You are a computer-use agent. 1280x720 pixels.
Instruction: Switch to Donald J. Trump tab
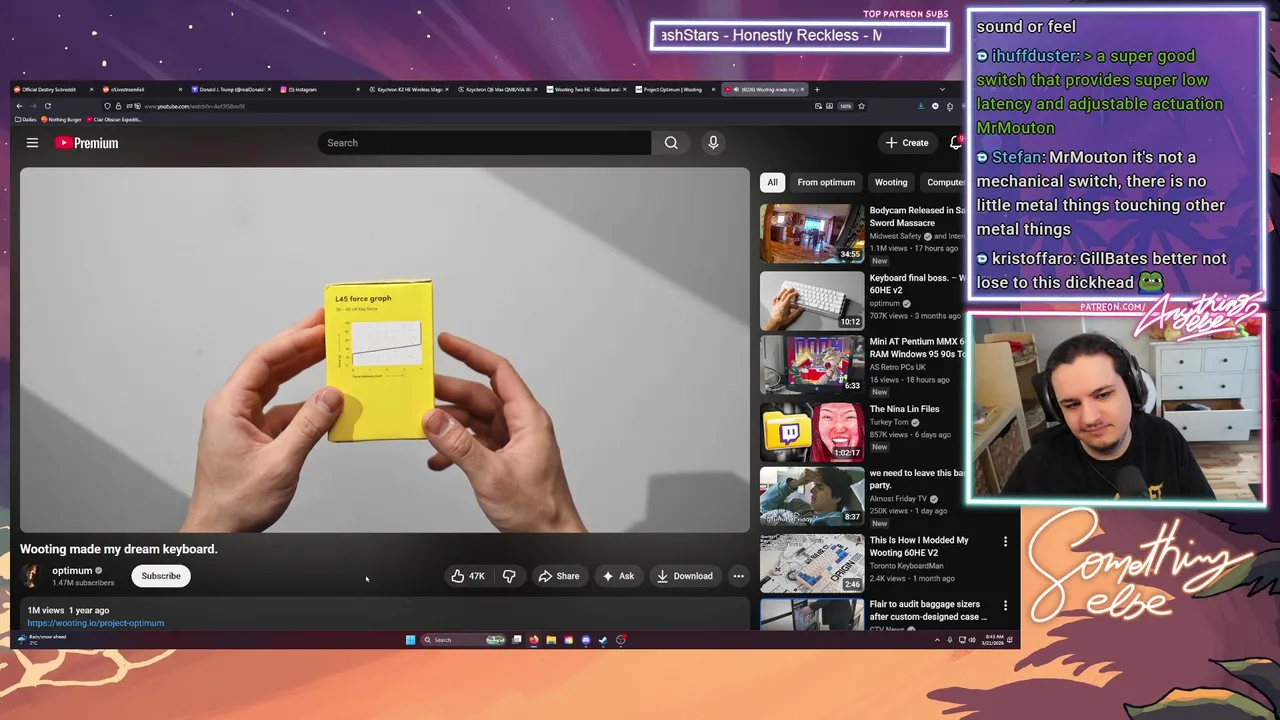[230, 89]
